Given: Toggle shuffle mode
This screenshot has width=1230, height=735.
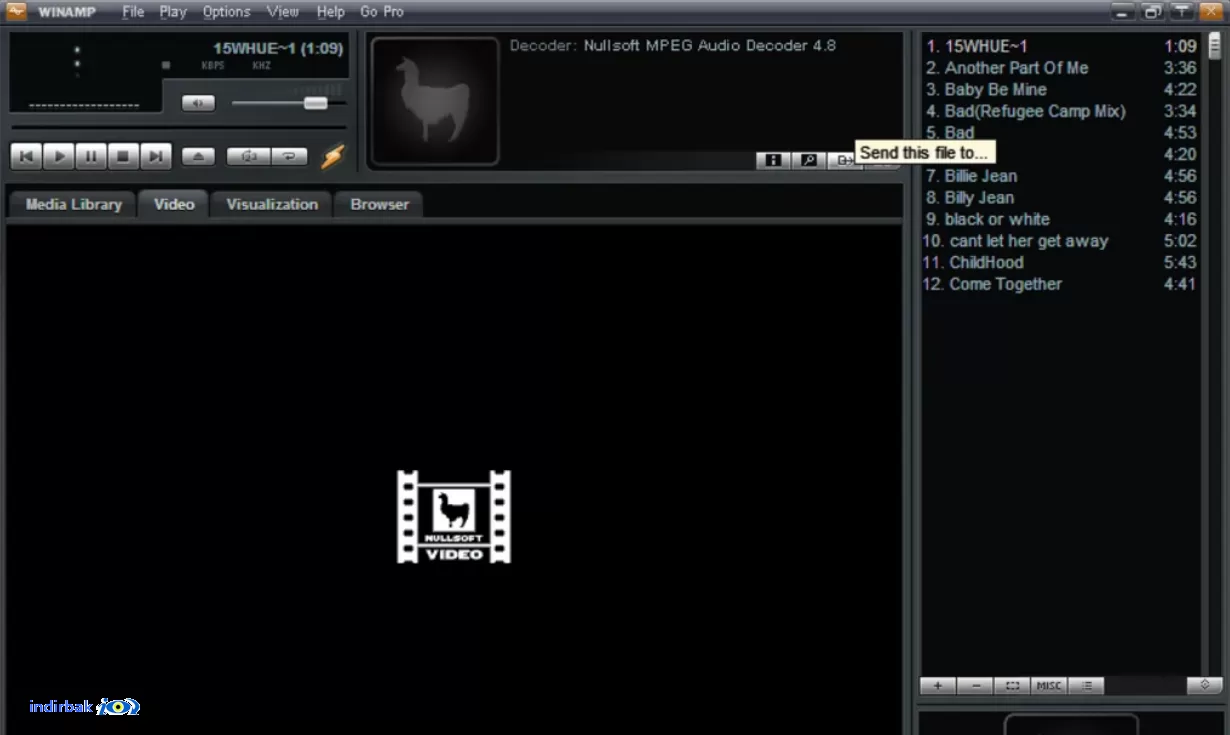Looking at the screenshot, I should (248, 156).
